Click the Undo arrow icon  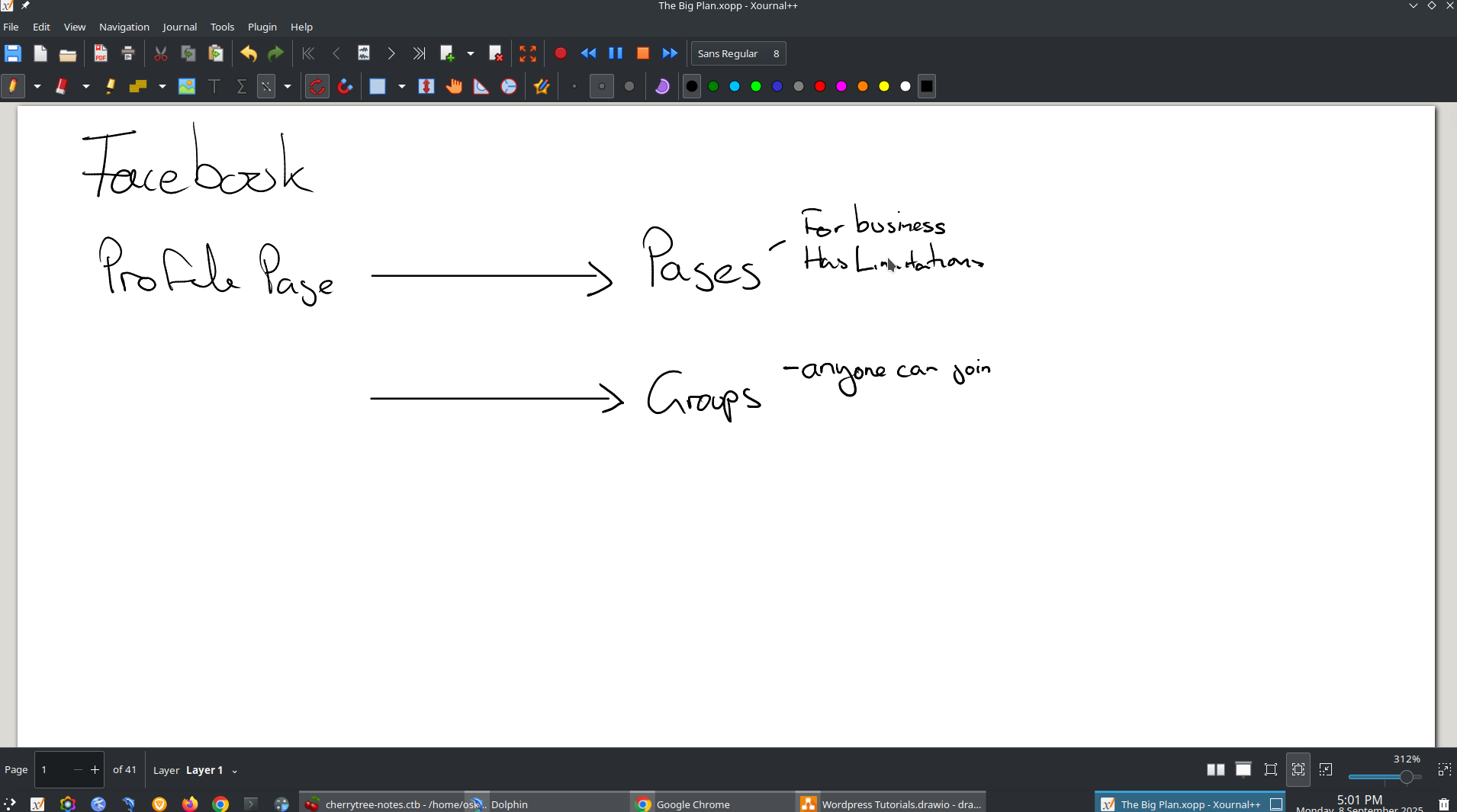[x=249, y=53]
